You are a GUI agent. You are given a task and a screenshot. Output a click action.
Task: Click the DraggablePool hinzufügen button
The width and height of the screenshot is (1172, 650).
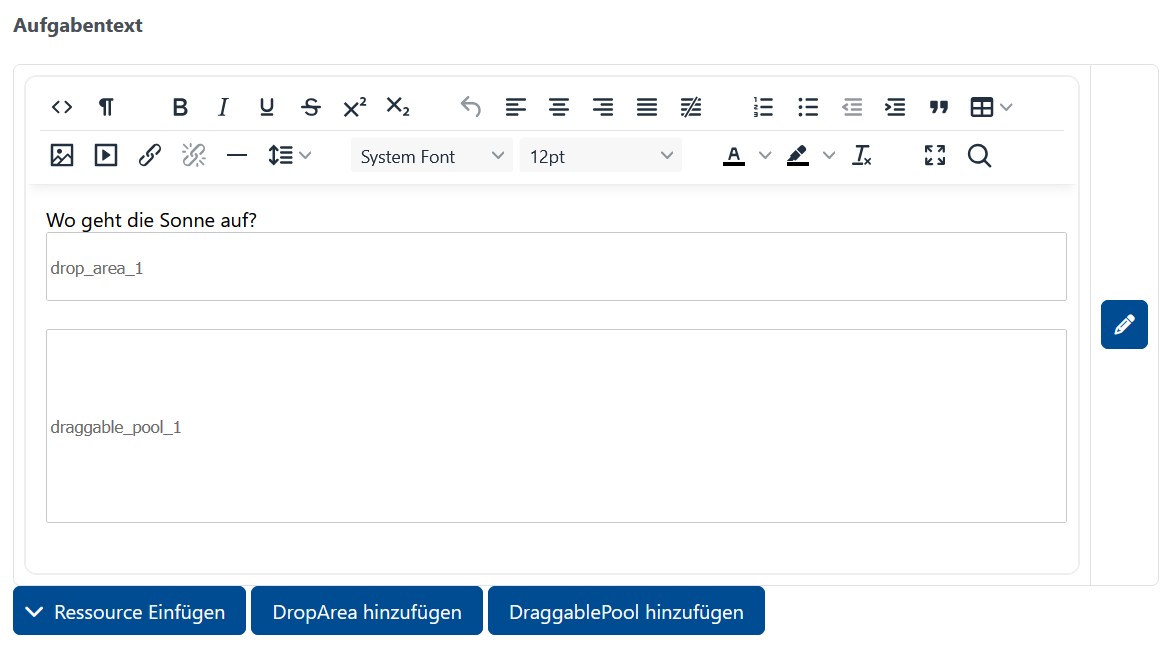(626, 611)
